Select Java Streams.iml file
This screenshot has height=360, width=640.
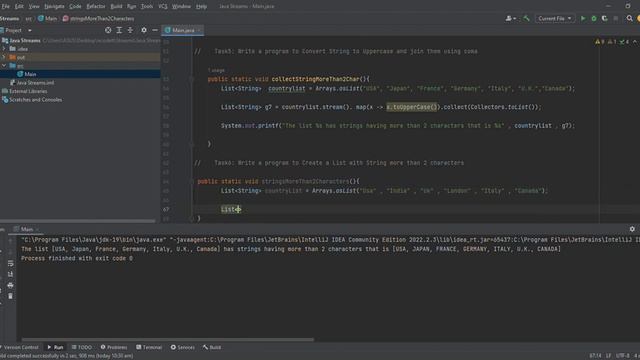click(x=32, y=82)
